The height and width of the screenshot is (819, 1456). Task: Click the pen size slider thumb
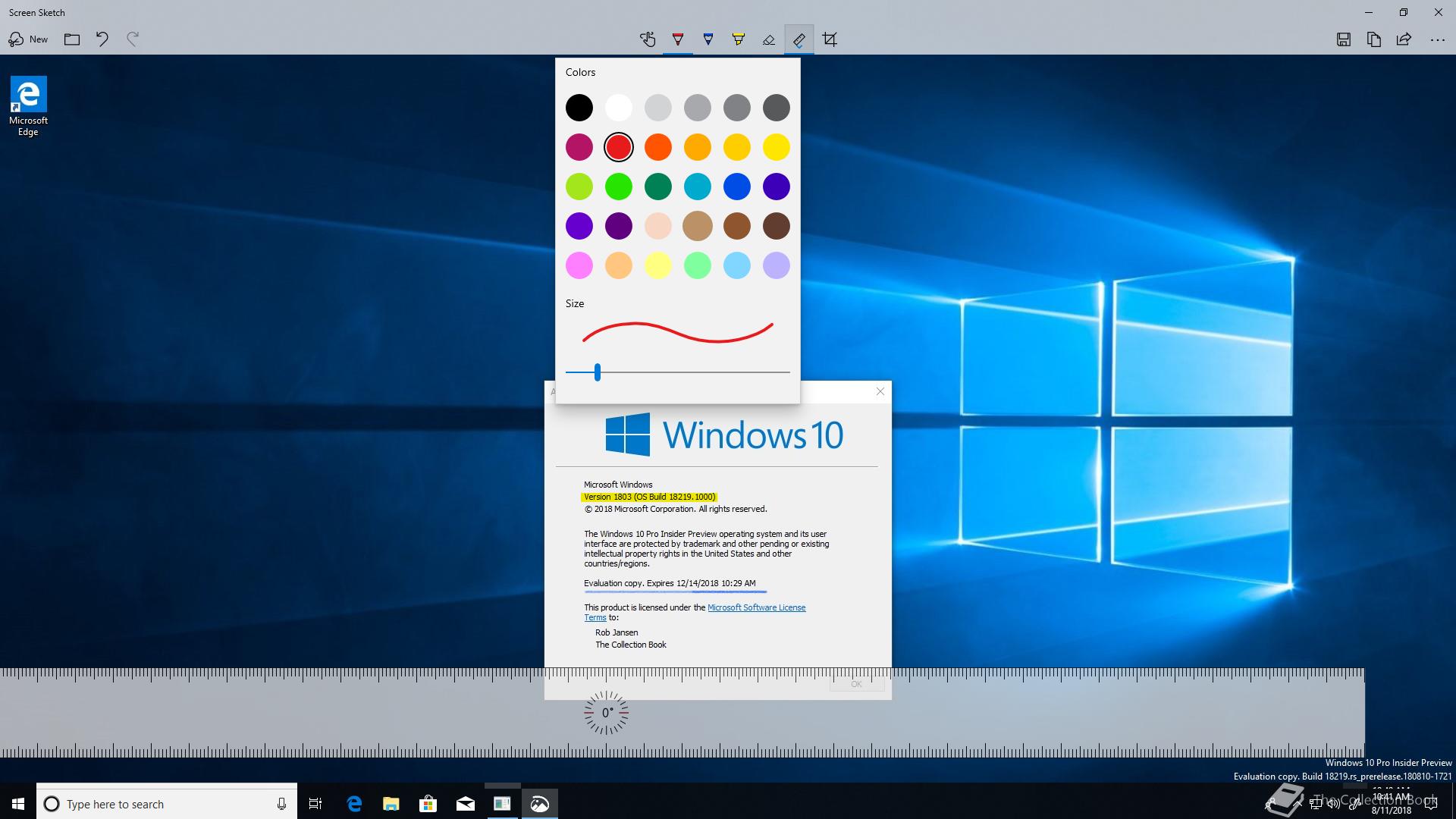598,372
